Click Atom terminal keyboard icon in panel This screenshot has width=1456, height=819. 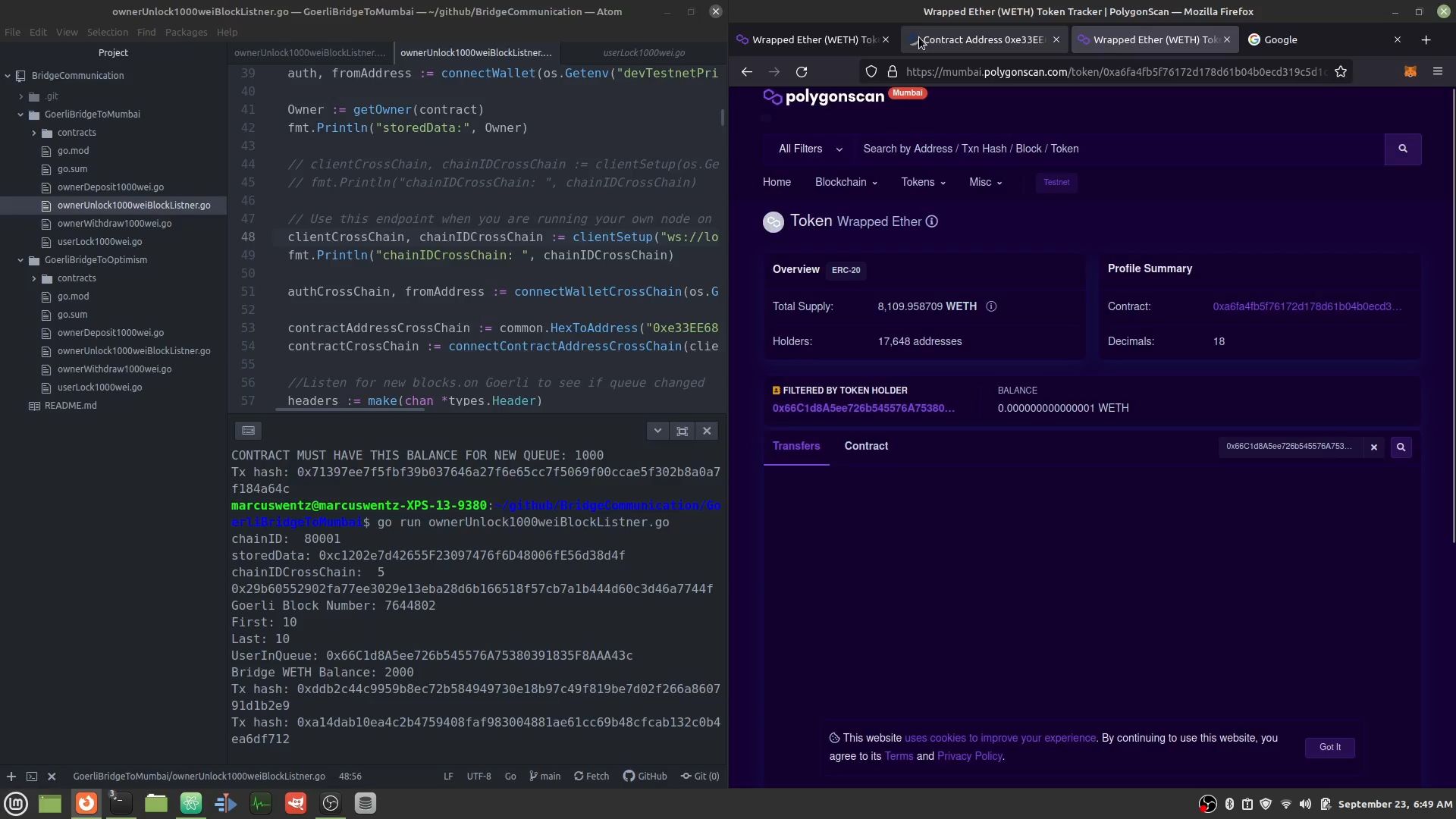(x=248, y=431)
